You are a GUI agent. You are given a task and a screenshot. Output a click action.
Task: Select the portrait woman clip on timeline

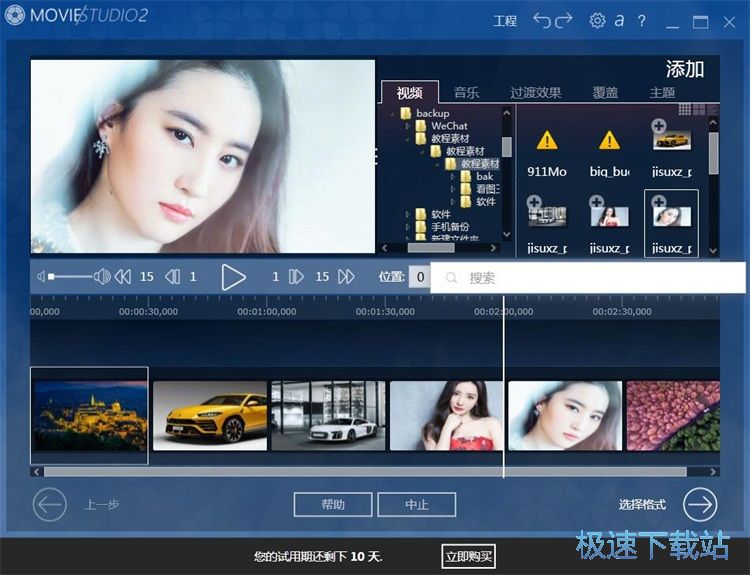[565, 416]
